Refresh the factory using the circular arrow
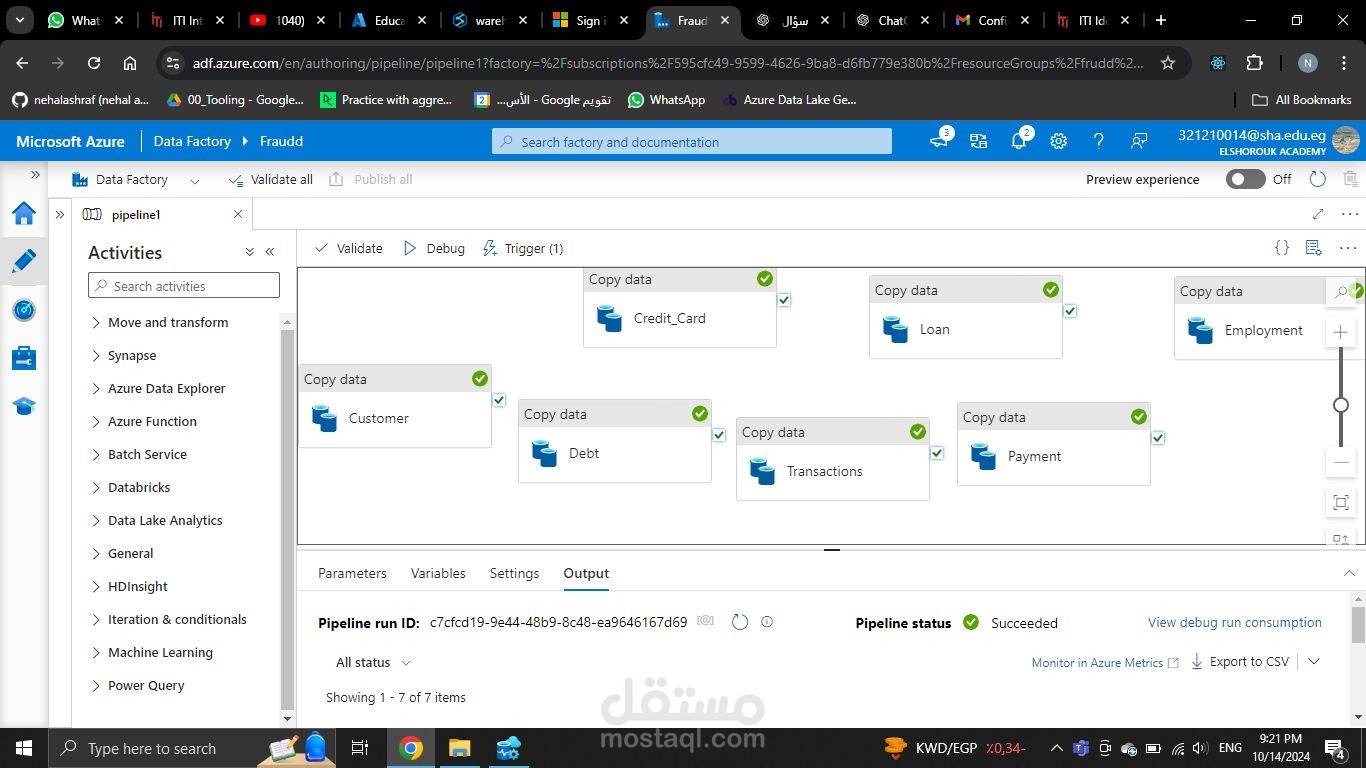The height and width of the screenshot is (768, 1366). tap(1318, 179)
